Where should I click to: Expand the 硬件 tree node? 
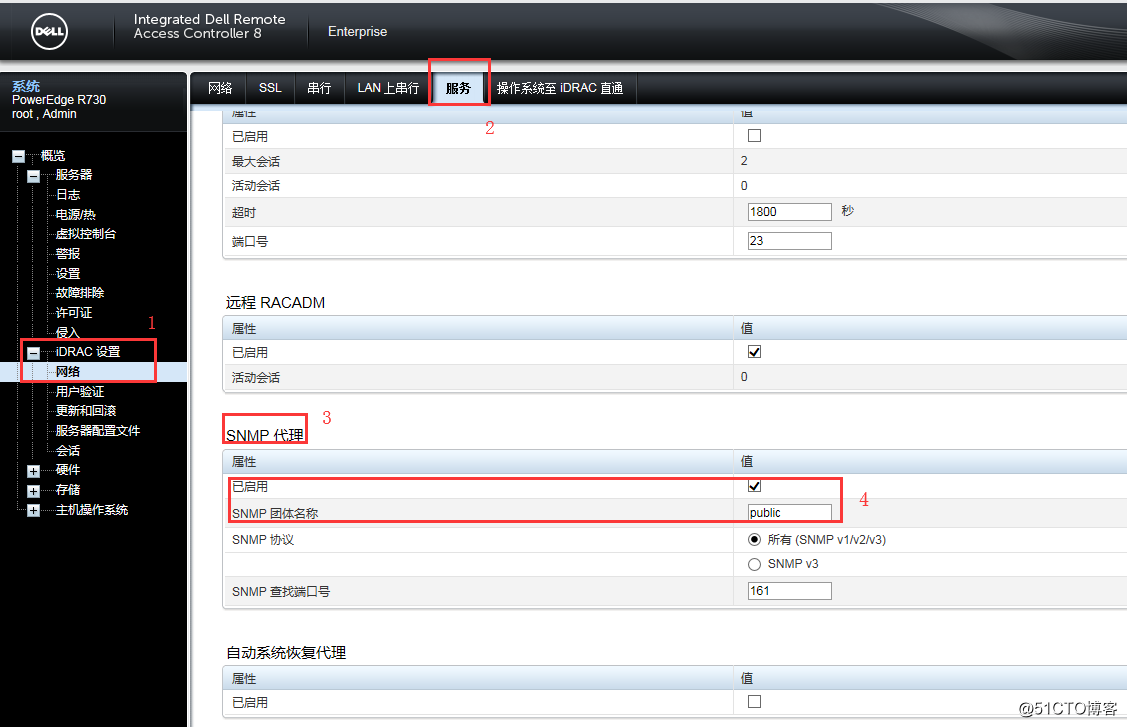point(33,471)
